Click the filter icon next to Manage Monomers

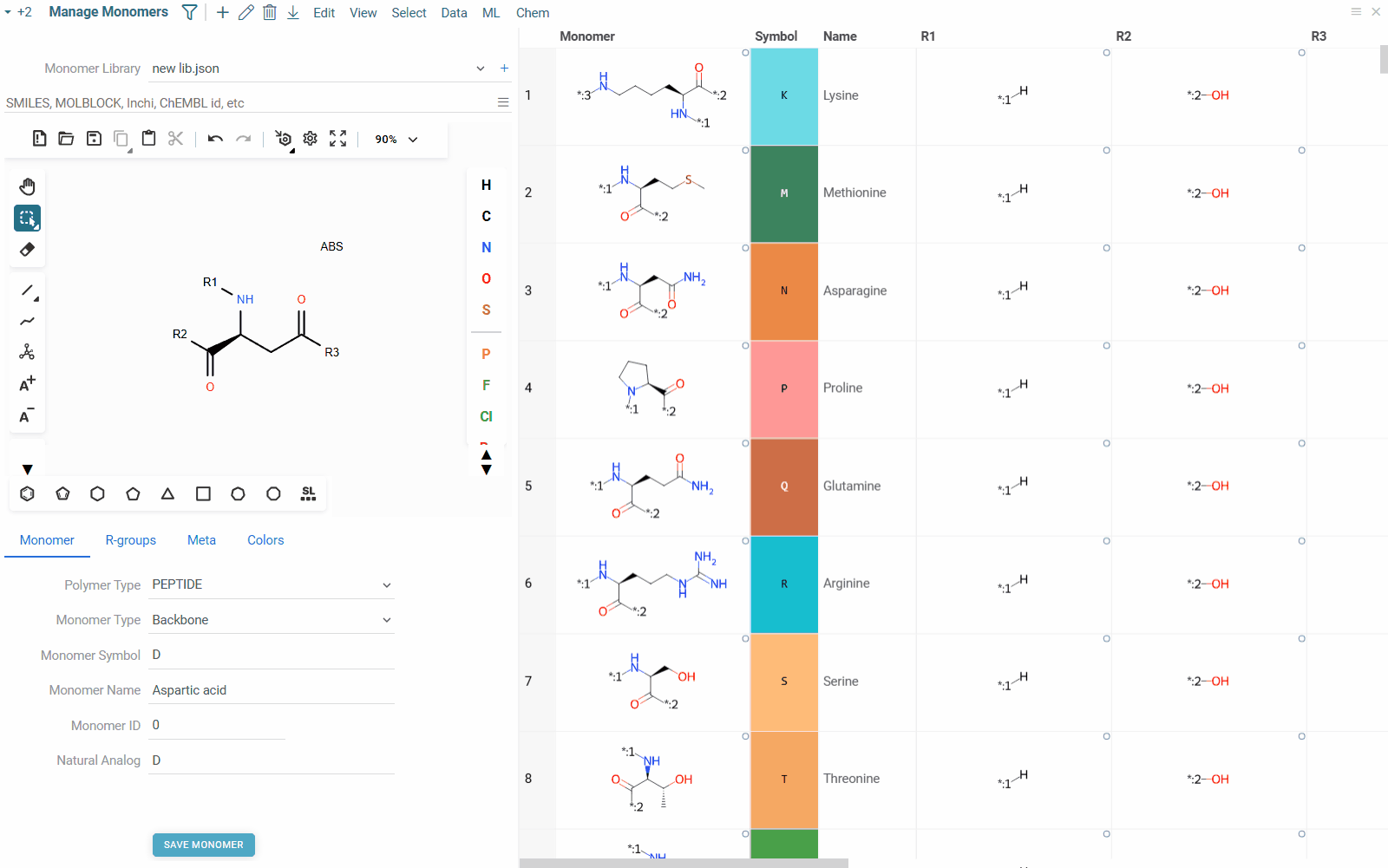tap(189, 12)
